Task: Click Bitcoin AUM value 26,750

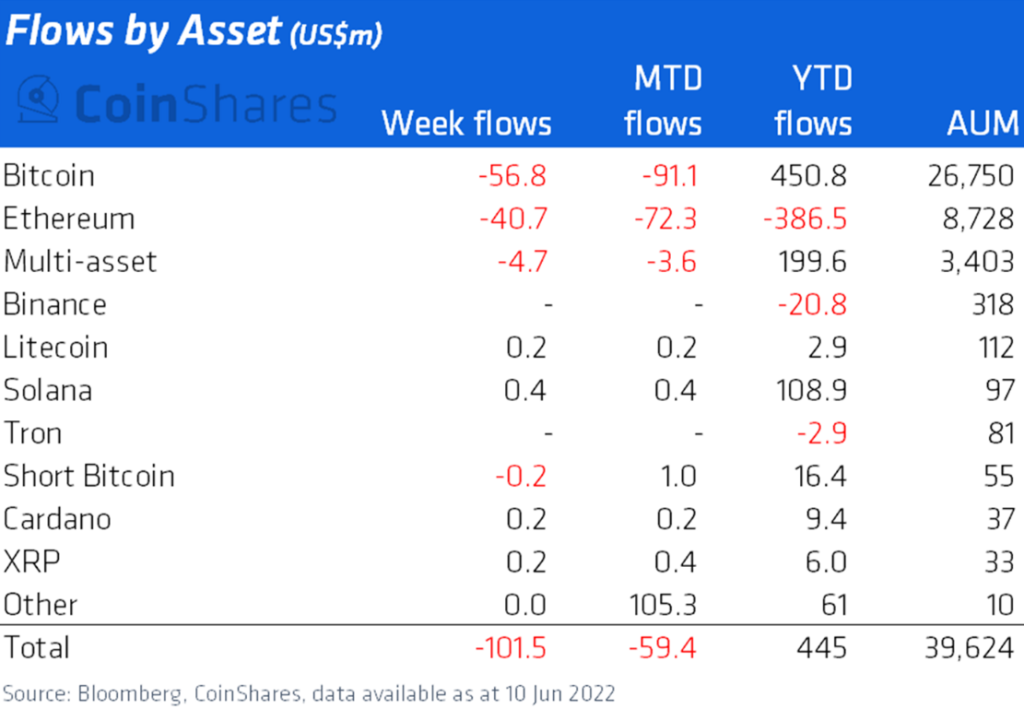Action: point(969,176)
